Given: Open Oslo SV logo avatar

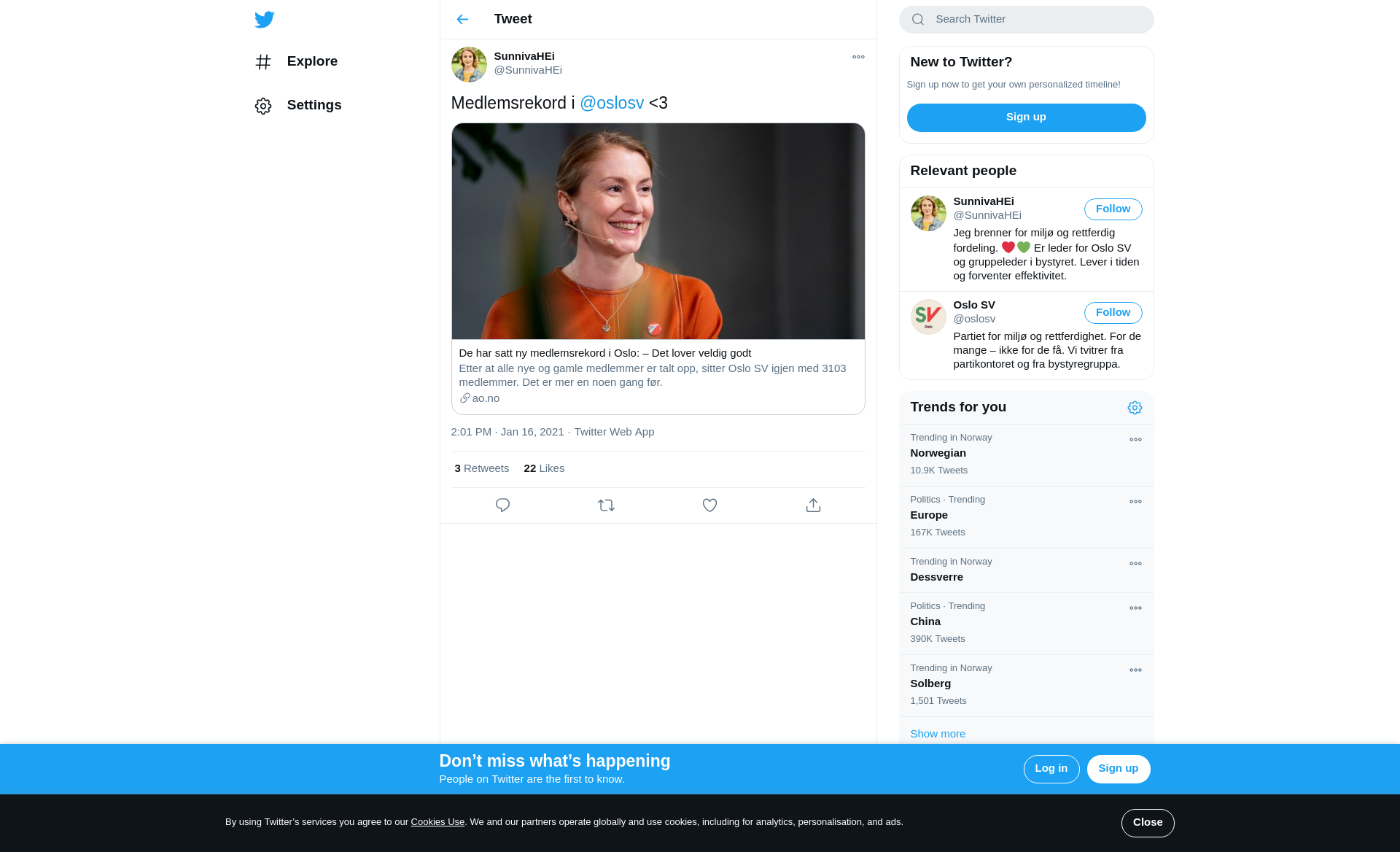Looking at the screenshot, I should (x=928, y=317).
